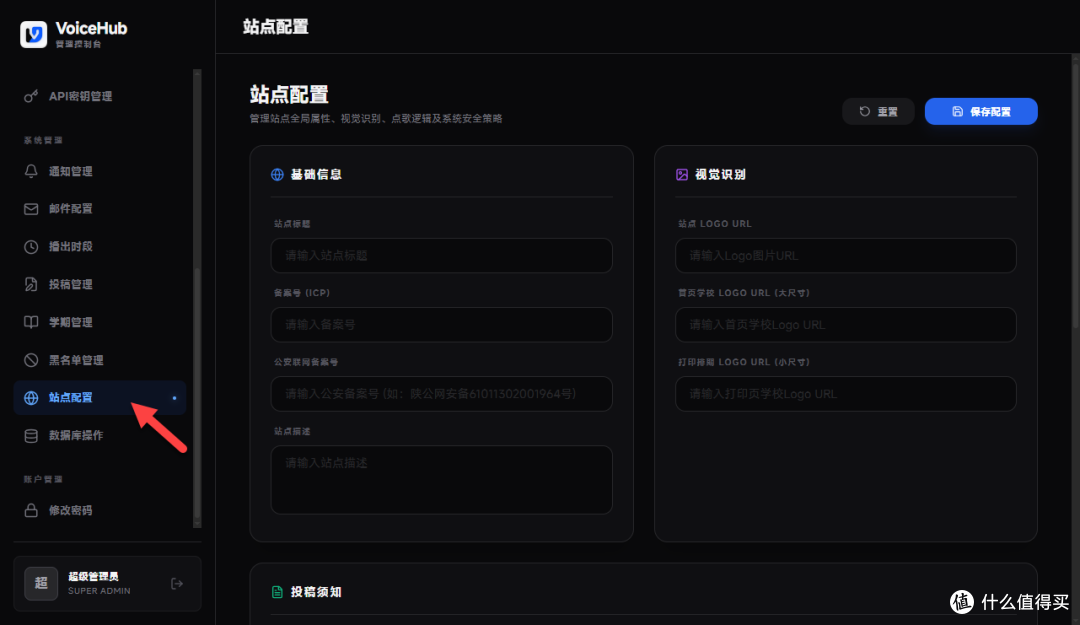Click the 重置 button

point(878,112)
